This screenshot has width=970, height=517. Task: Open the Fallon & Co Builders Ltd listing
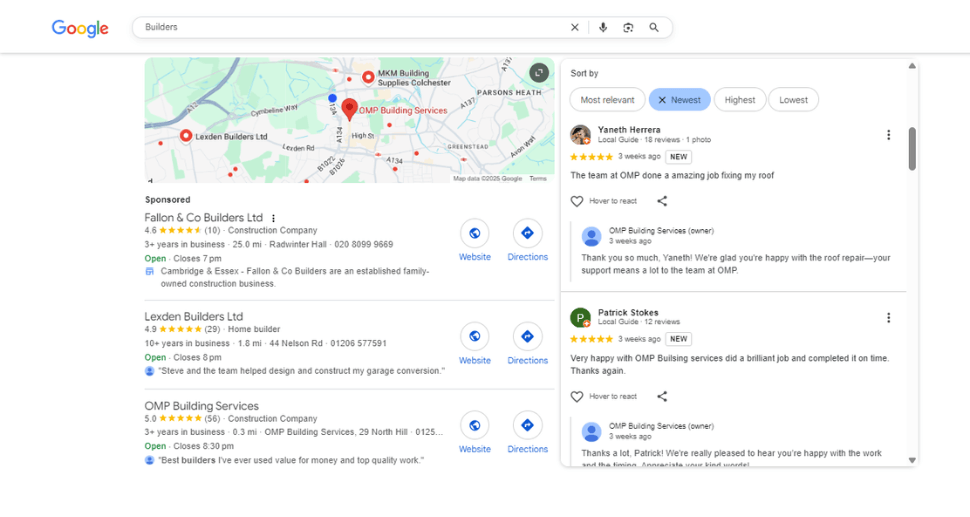(204, 218)
